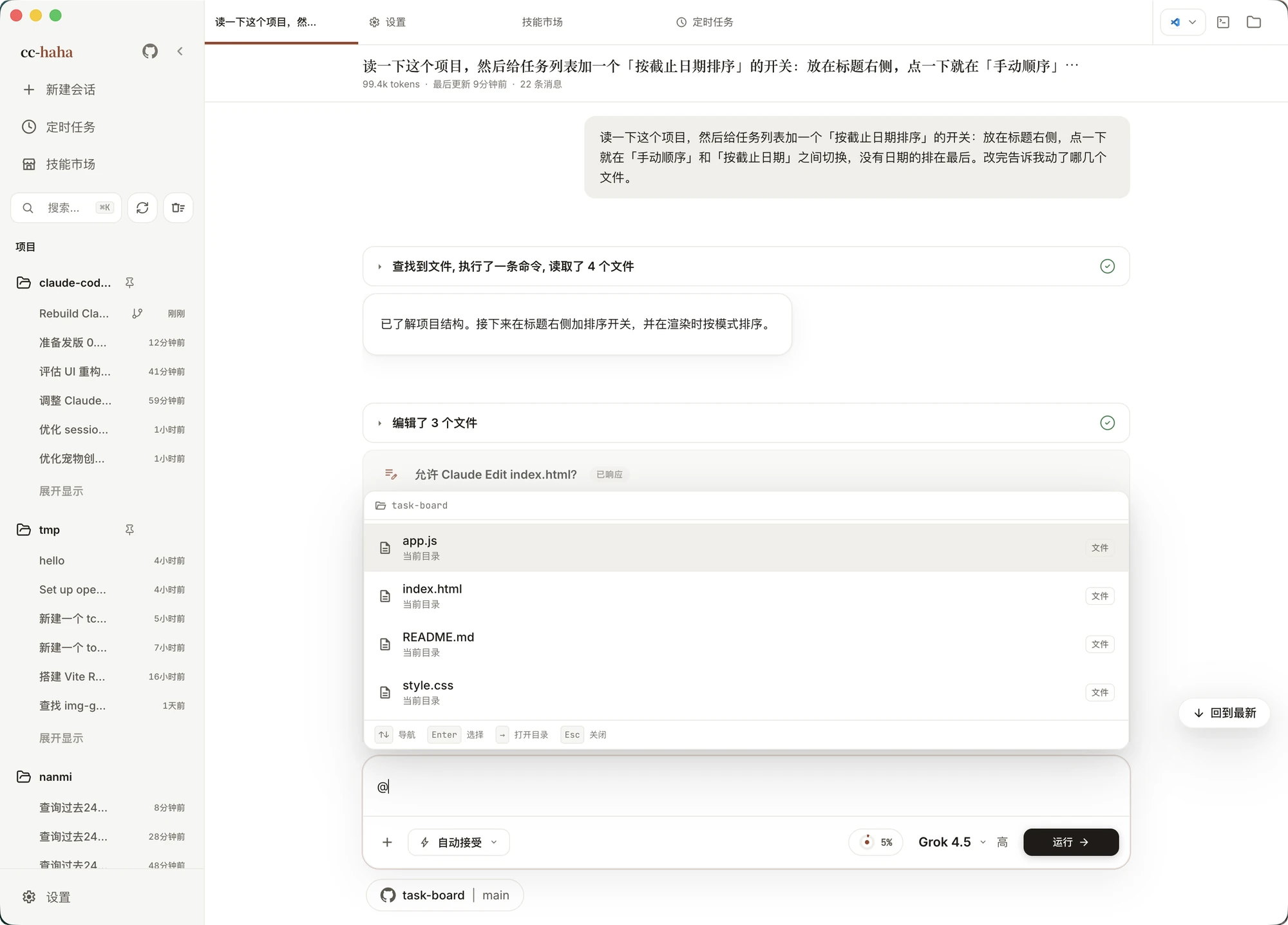The width and height of the screenshot is (1288, 925).
Task: Click the message input containing @
Action: 746,787
